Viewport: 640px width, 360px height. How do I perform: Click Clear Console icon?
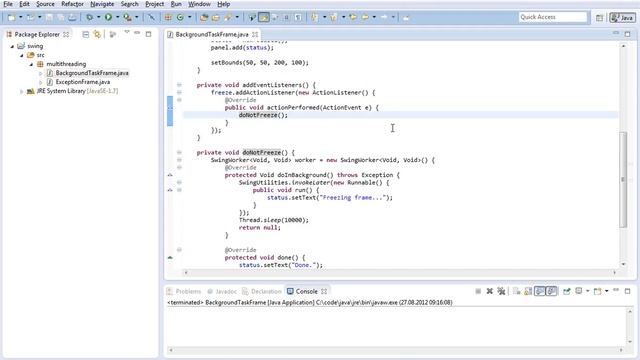[x=516, y=291]
